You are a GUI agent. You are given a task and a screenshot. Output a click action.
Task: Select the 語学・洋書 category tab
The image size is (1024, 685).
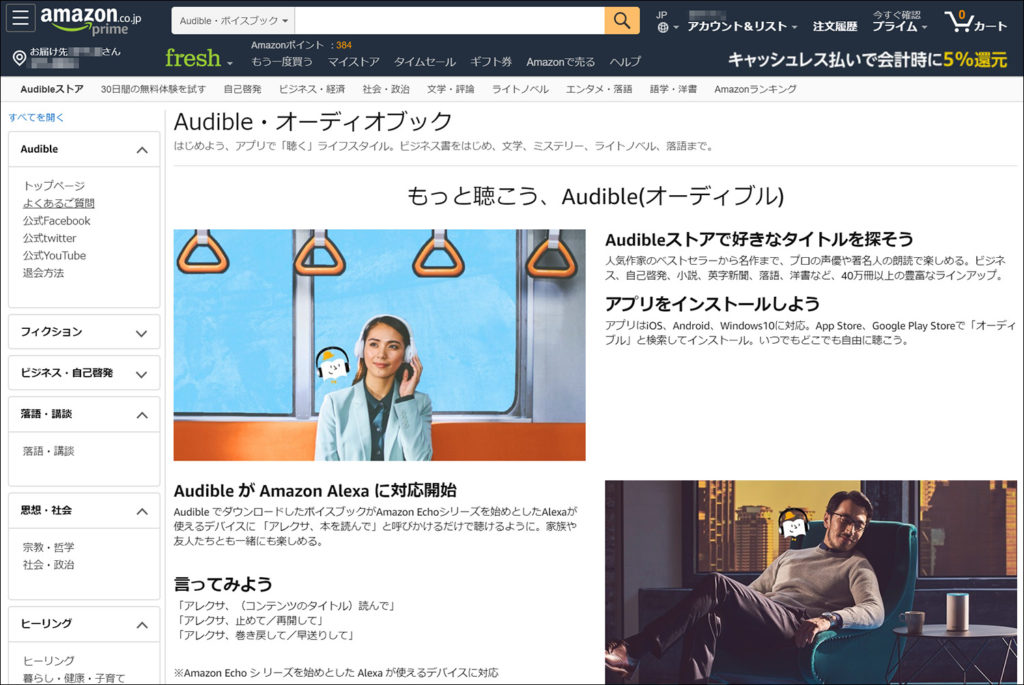(673, 89)
